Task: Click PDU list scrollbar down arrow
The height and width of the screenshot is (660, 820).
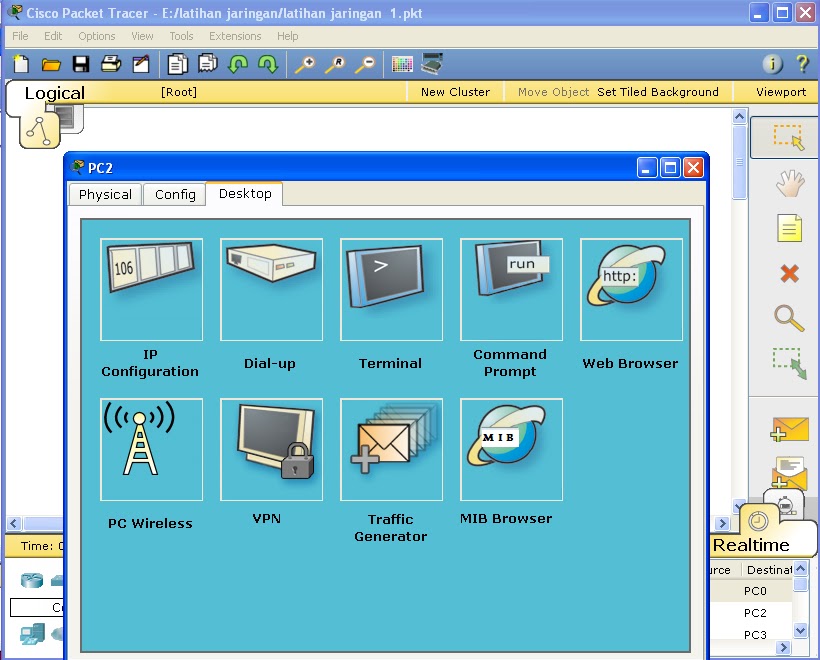Action: point(800,630)
